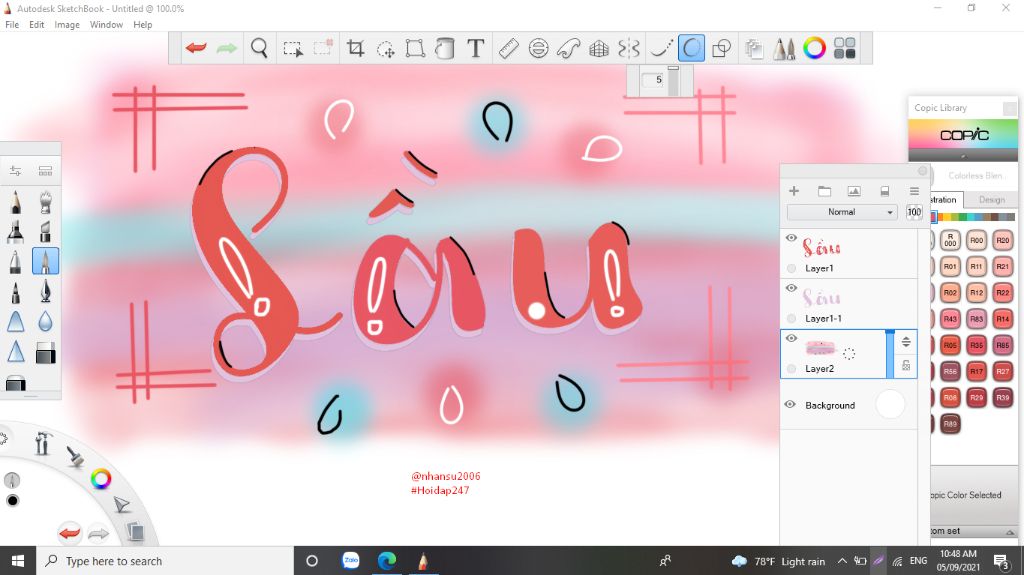Open the Layer Editor toolbar icon
Image resolution: width=1024 pixels, height=575 pixels.
click(x=754, y=48)
